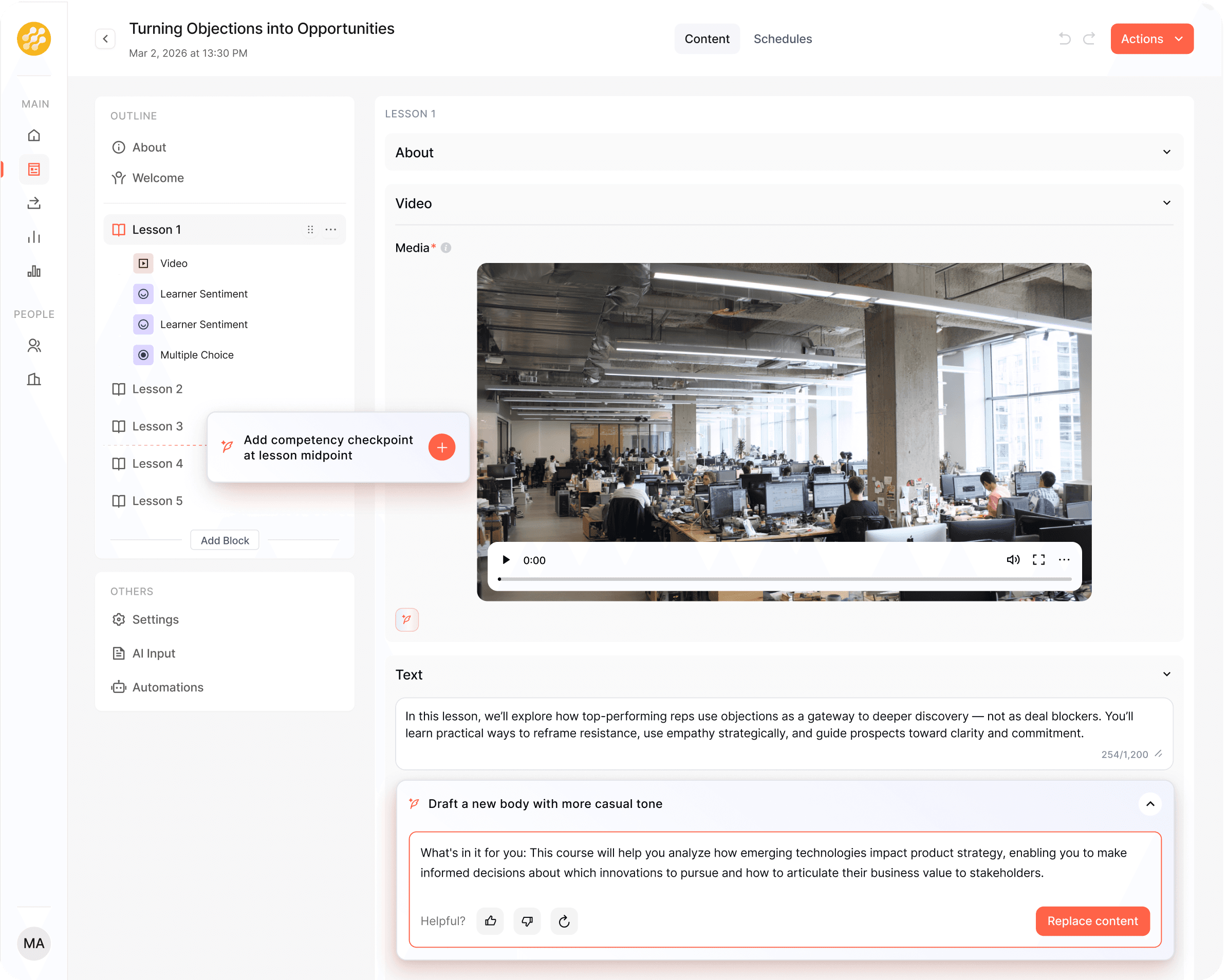The height and width of the screenshot is (980, 1227).
Task: Open the Actions dropdown button
Action: point(1151,39)
